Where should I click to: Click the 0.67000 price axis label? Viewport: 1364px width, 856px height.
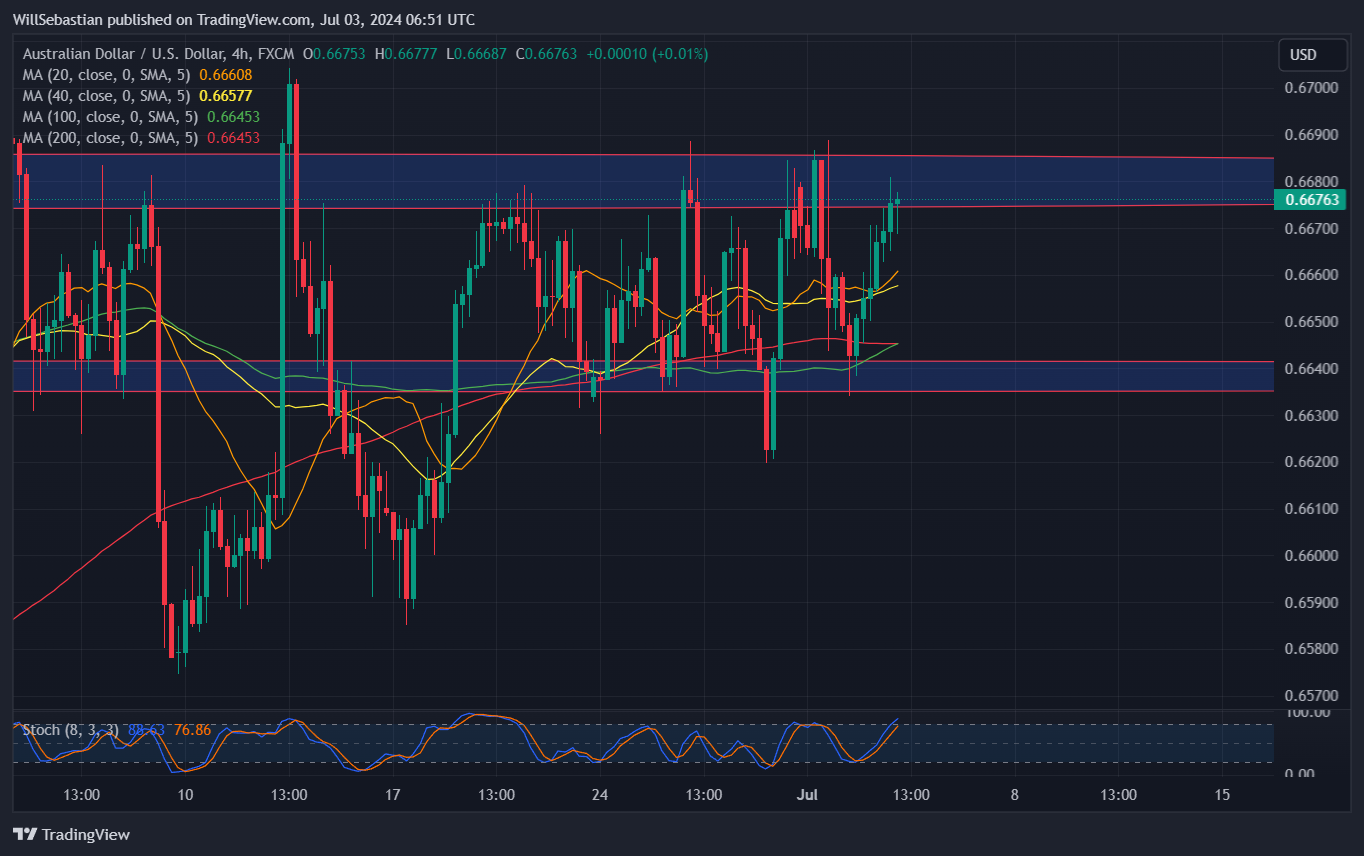click(1311, 88)
